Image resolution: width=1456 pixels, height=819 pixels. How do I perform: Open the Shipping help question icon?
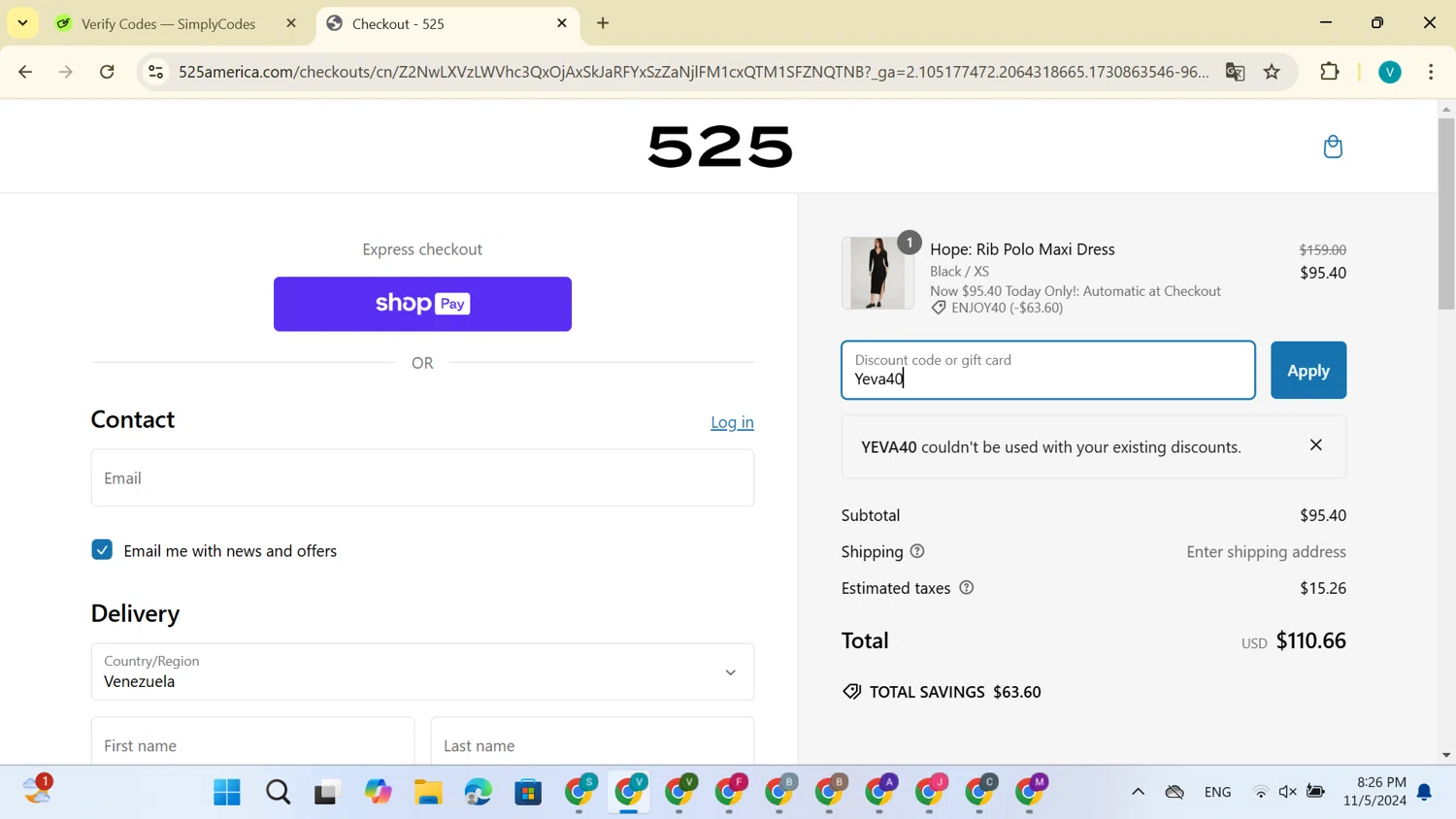pos(917,551)
